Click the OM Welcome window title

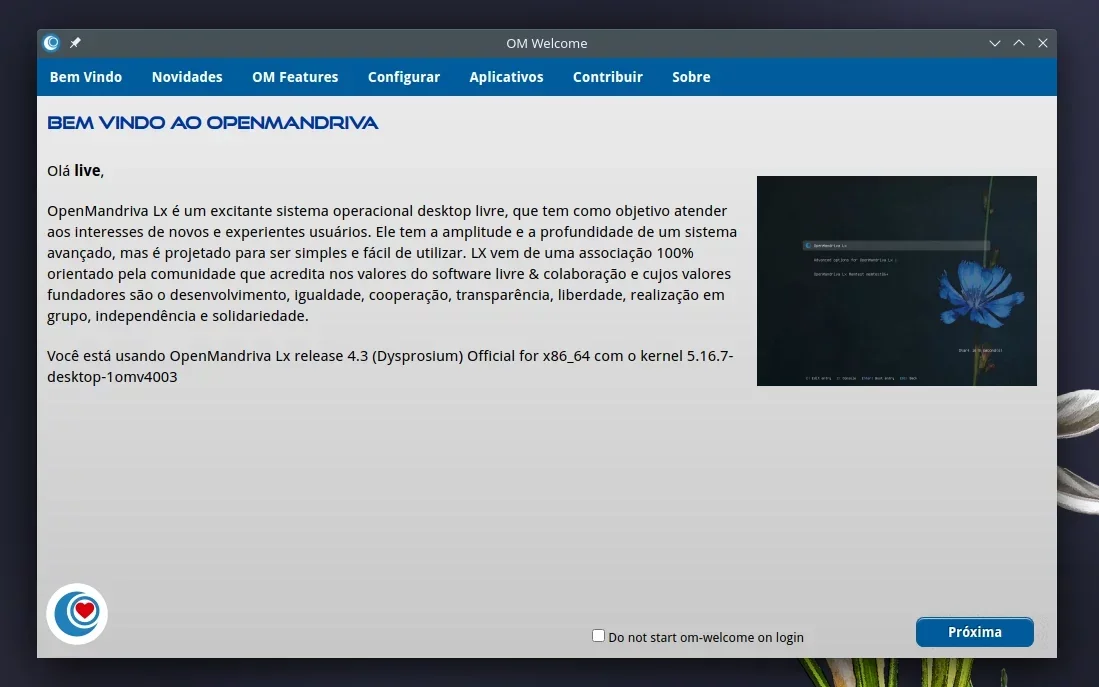coord(547,43)
